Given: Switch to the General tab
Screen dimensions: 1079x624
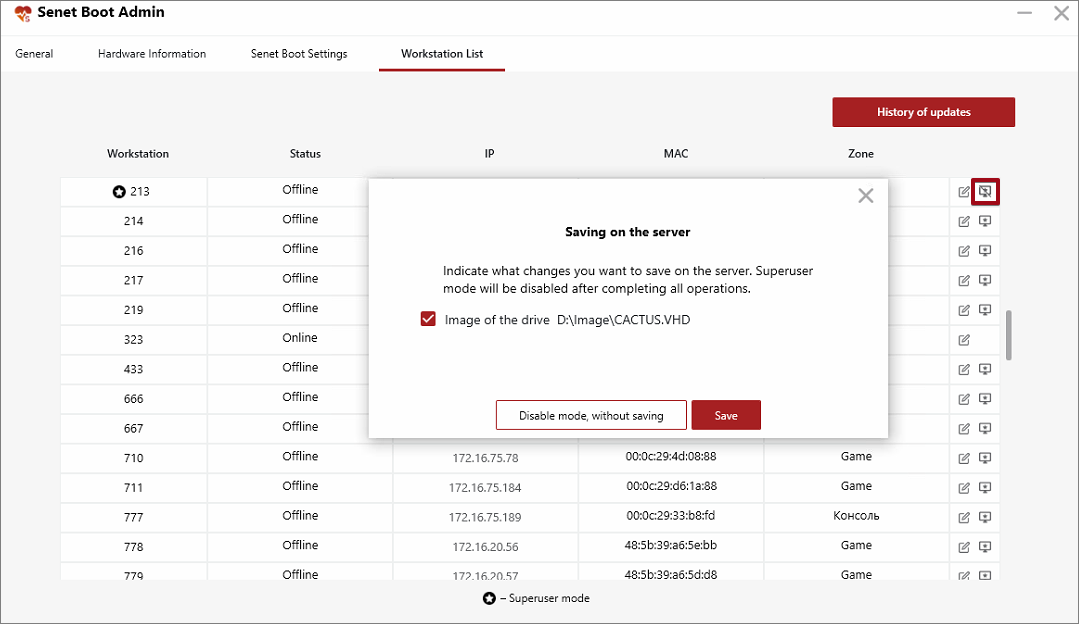Looking at the screenshot, I should (34, 54).
